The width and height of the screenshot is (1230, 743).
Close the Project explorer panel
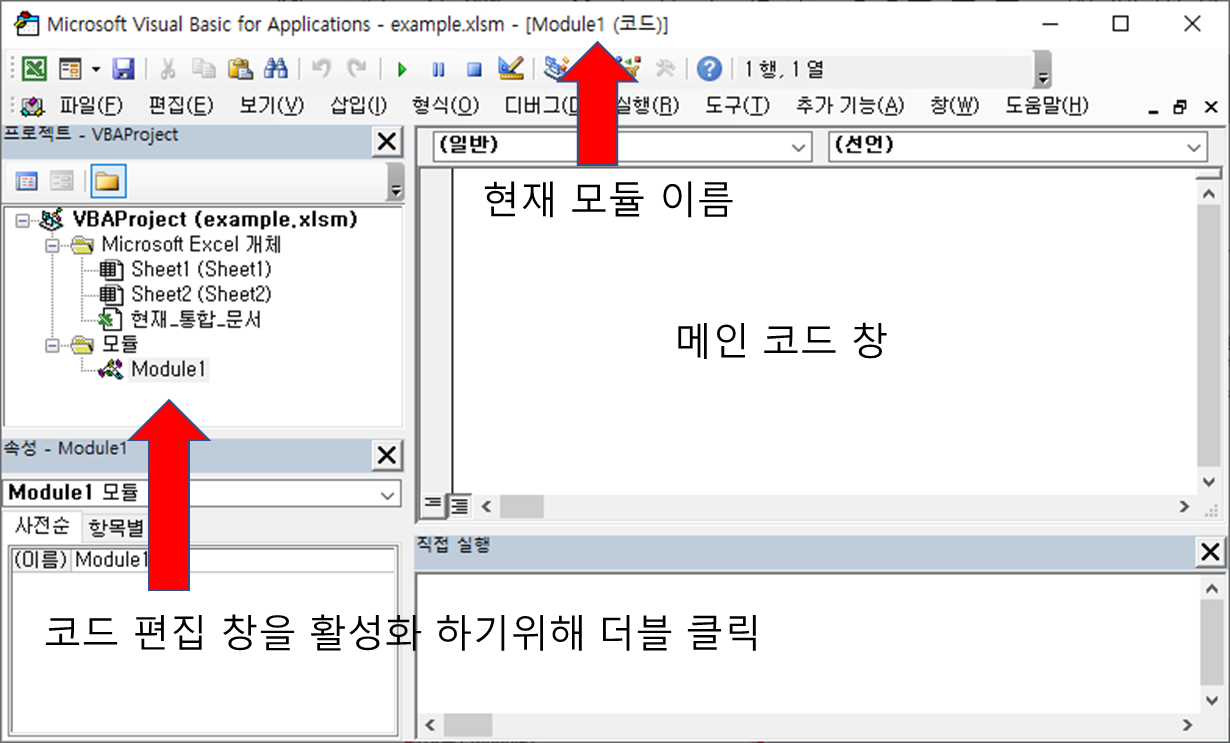387,142
